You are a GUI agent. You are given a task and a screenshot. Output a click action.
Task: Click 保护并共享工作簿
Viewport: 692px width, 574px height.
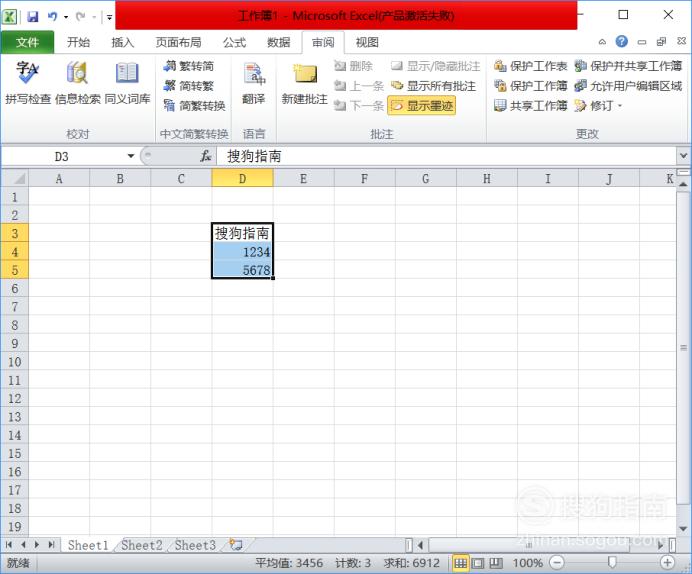(628, 66)
